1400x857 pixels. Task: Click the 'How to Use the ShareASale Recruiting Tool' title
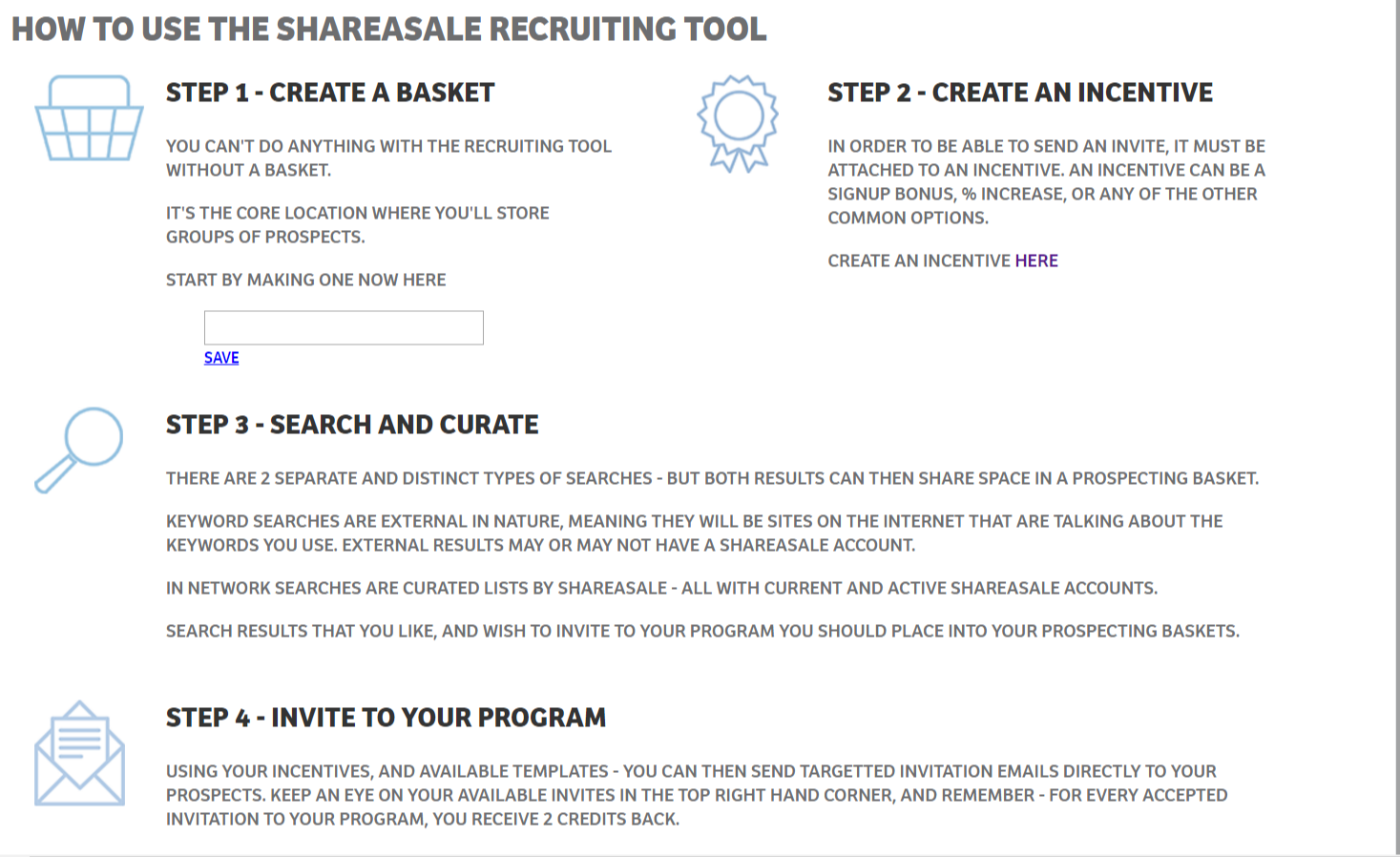[389, 29]
